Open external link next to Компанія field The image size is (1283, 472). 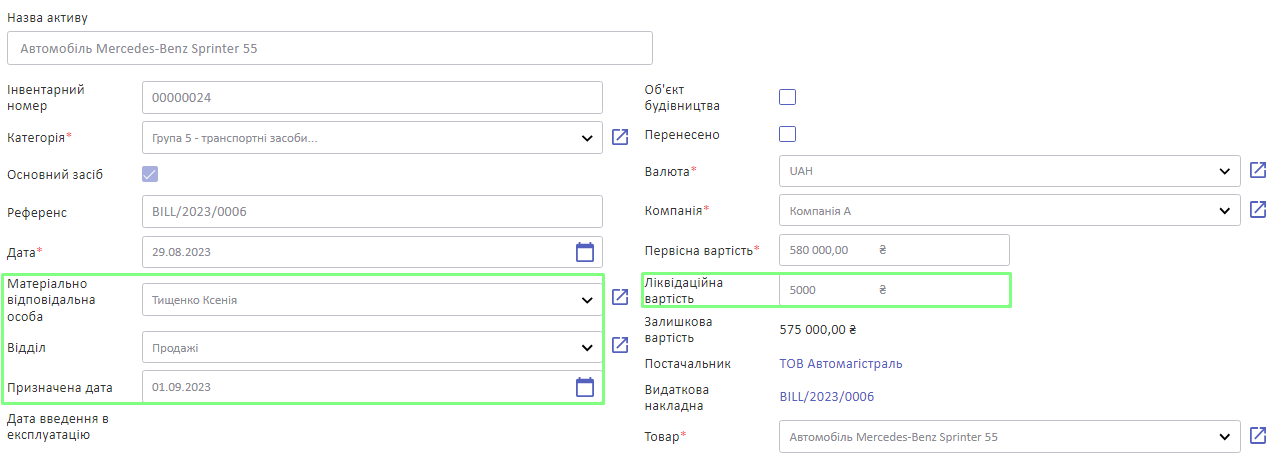(1258, 210)
